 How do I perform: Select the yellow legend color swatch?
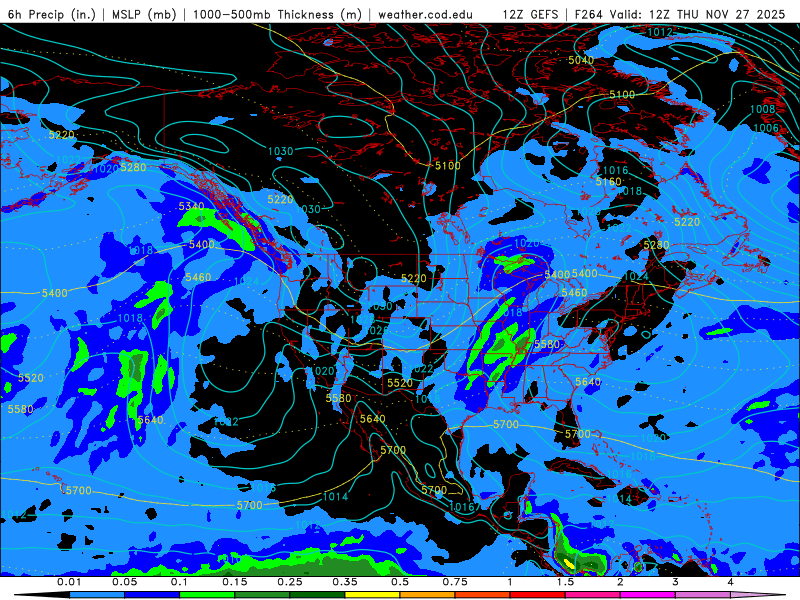(x=372, y=595)
